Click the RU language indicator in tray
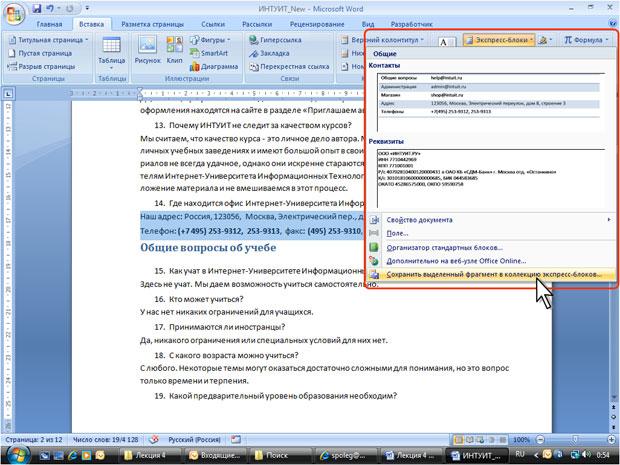This screenshot has width=620, height=465. point(520,454)
